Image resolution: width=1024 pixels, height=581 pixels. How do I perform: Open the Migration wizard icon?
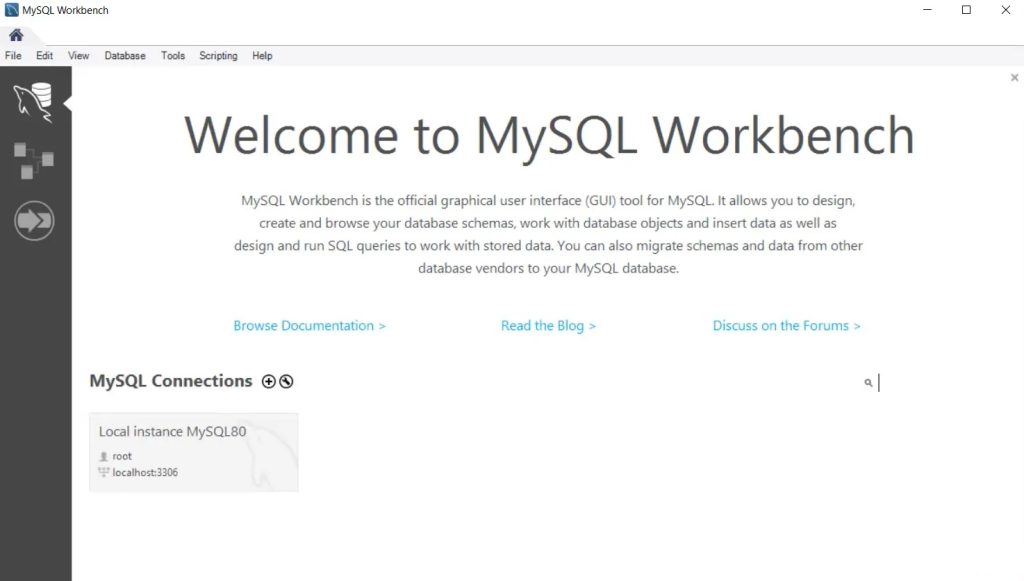coord(35,221)
